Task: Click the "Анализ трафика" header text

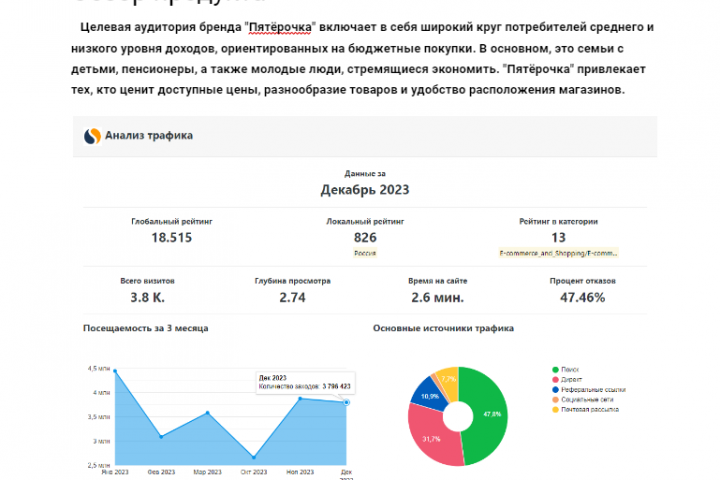Action: point(149,136)
